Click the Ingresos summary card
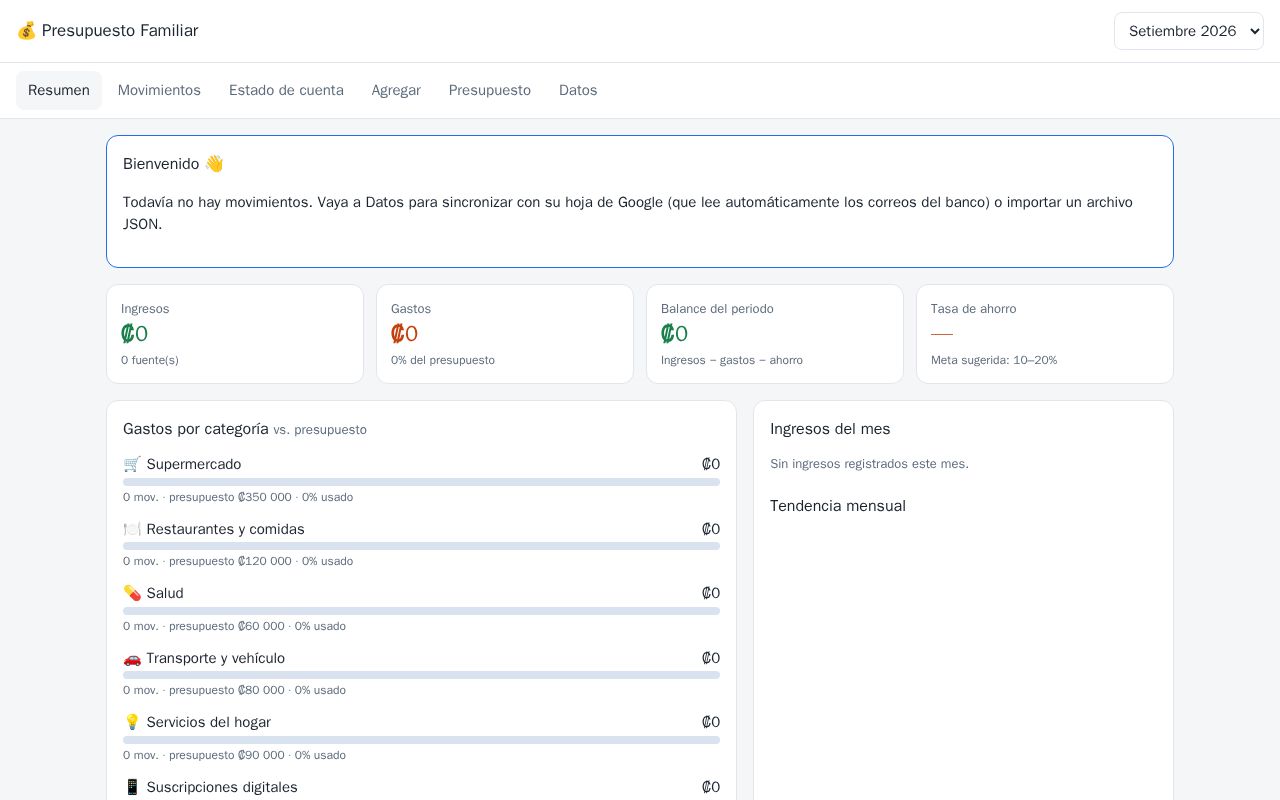 [235, 334]
